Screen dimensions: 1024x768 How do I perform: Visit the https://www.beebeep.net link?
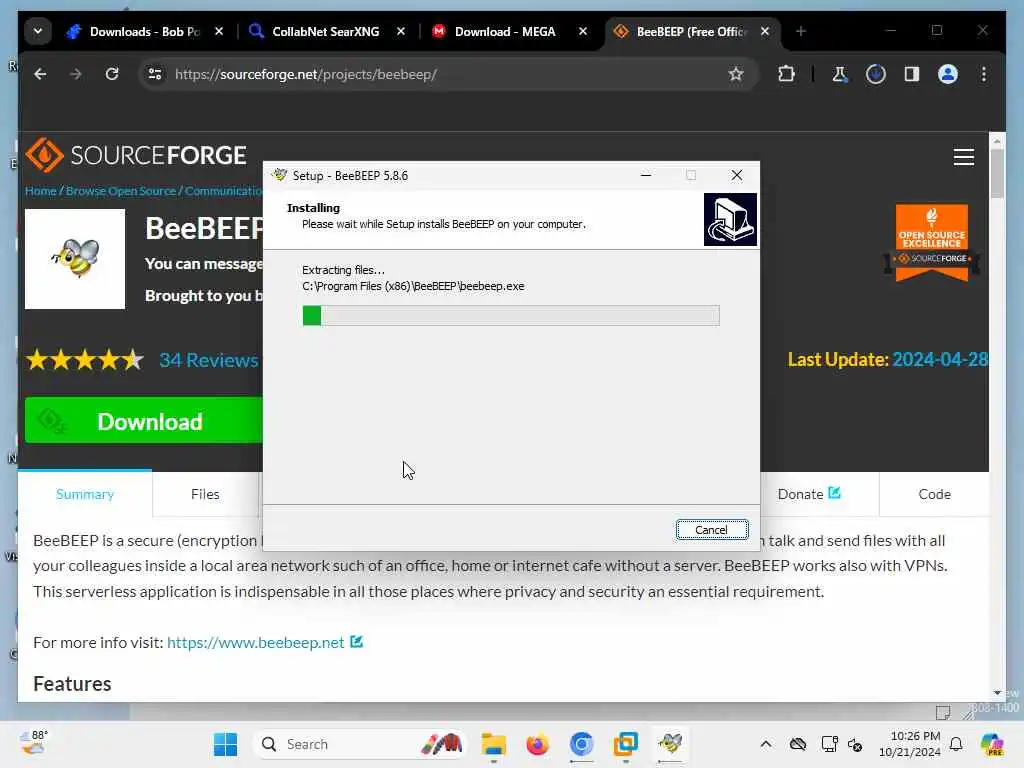pyautogui.click(x=256, y=643)
